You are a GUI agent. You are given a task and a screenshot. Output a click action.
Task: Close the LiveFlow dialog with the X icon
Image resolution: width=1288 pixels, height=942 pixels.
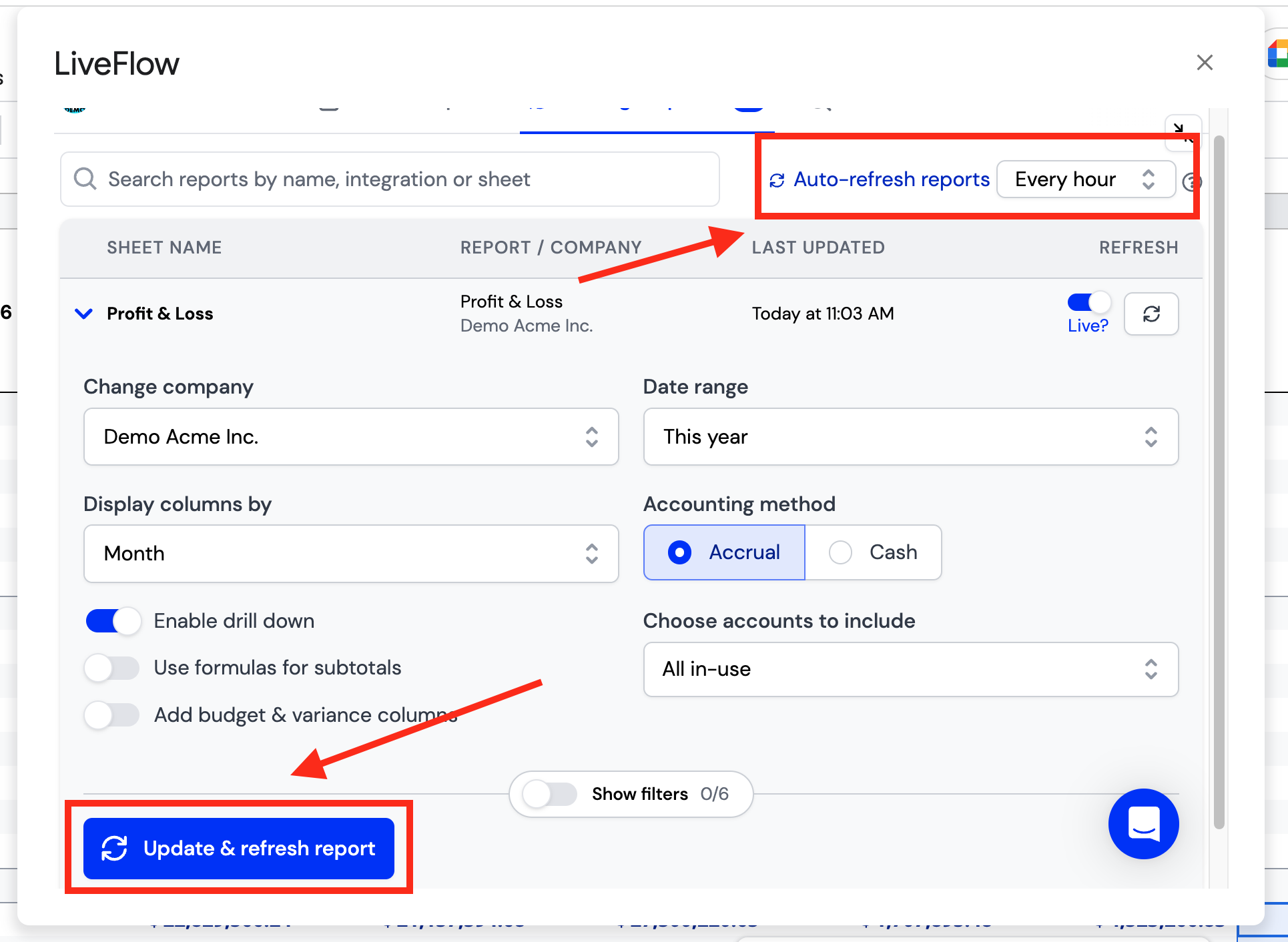click(x=1205, y=63)
